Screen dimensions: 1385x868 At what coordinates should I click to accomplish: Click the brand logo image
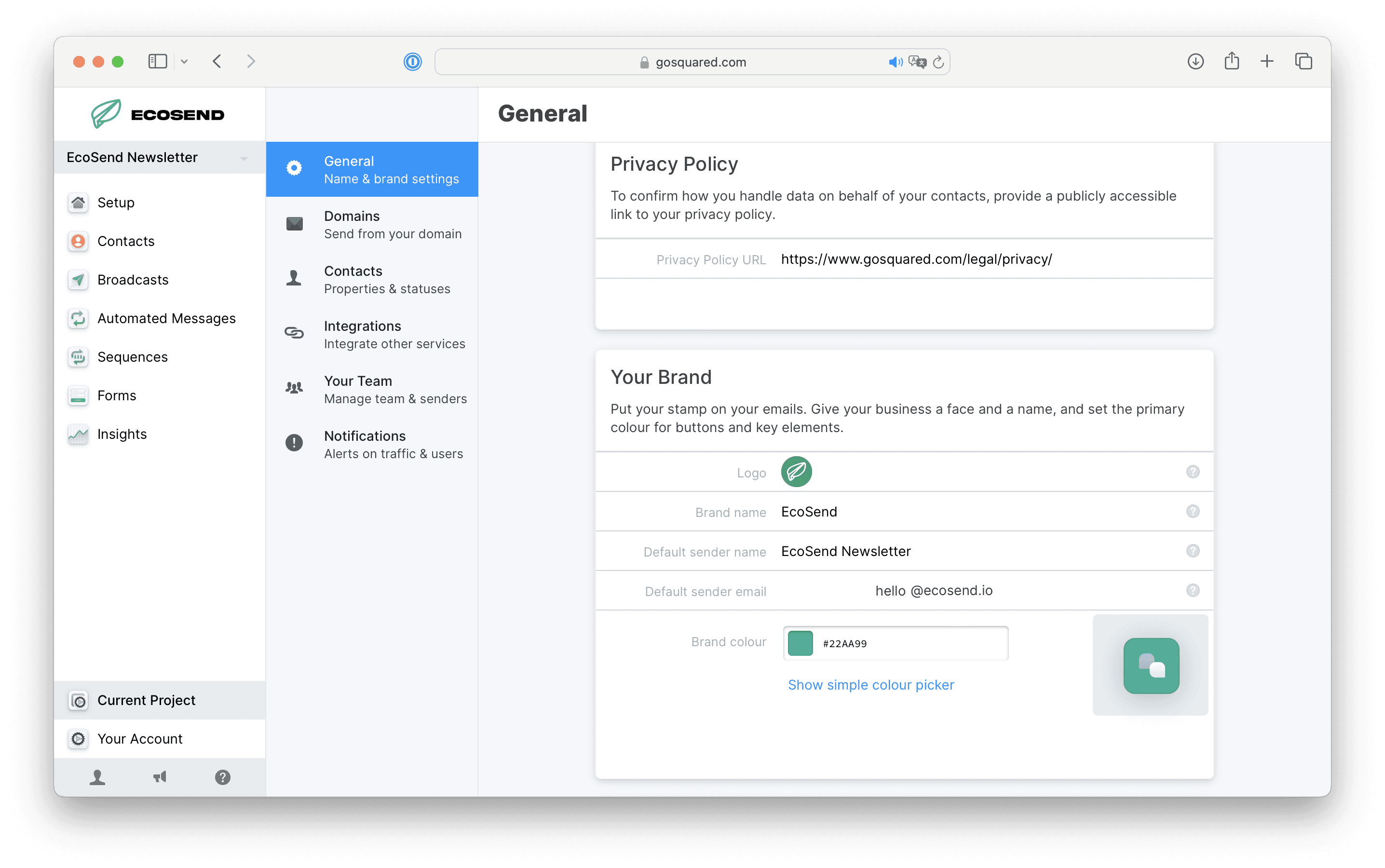pyautogui.click(x=797, y=472)
